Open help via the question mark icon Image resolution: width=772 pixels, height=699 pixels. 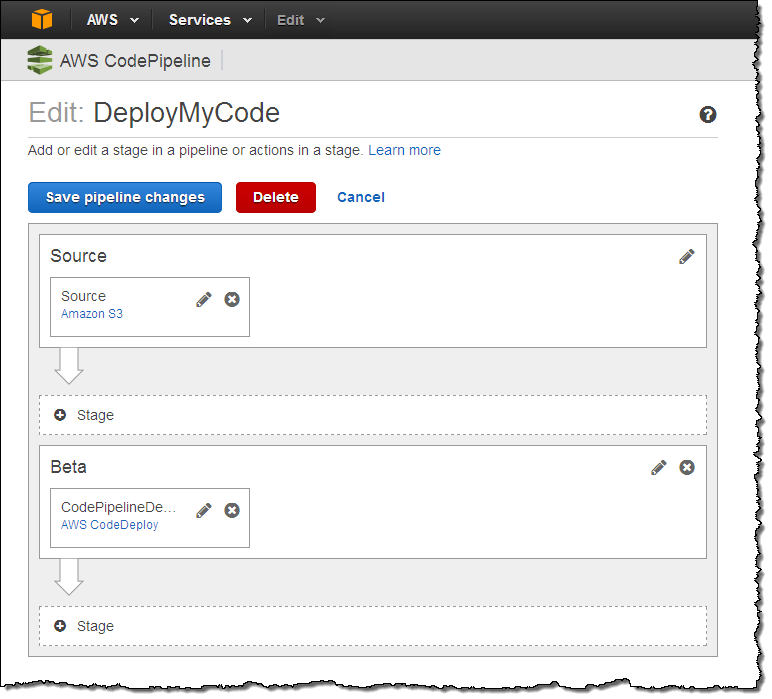(708, 115)
